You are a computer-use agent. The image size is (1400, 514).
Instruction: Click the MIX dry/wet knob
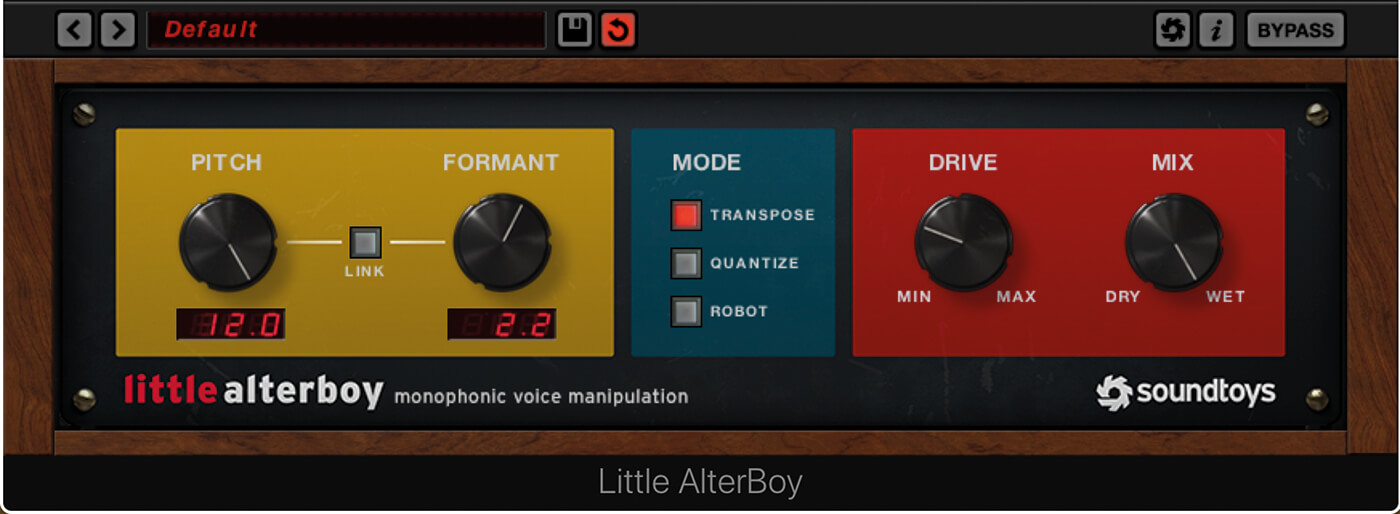pyautogui.click(x=1174, y=242)
